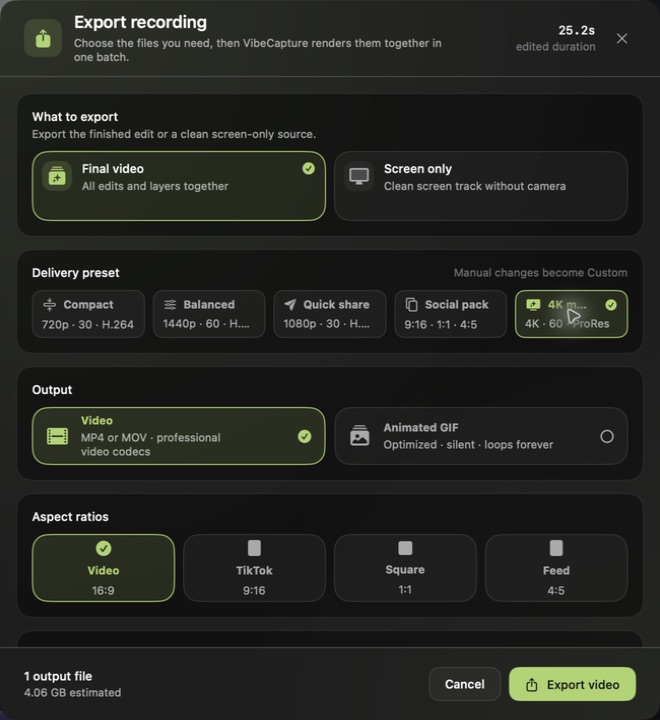Enable the Feed 4:5 aspect ratio
The height and width of the screenshot is (720, 660).
point(556,568)
